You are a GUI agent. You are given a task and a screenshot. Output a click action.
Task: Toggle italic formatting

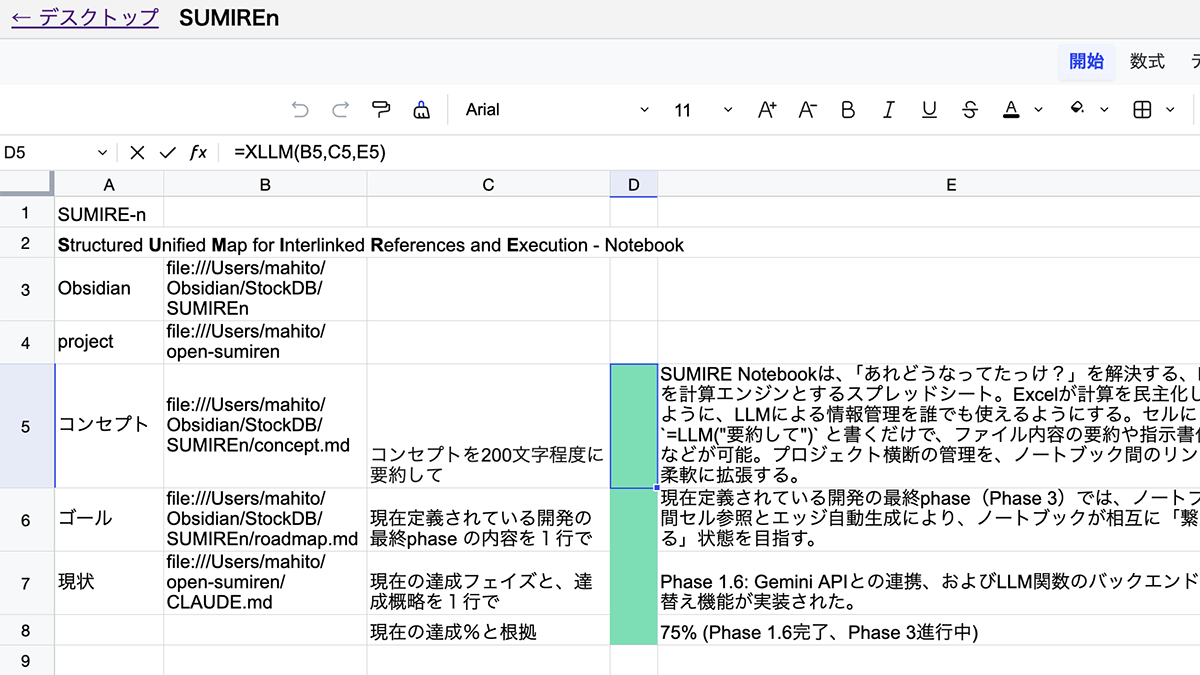pyautogui.click(x=889, y=110)
